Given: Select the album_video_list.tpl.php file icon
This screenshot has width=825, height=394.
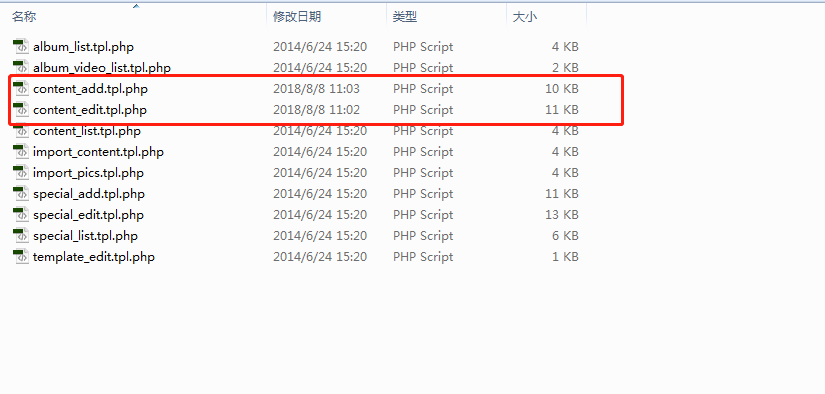Looking at the screenshot, I should (21, 68).
